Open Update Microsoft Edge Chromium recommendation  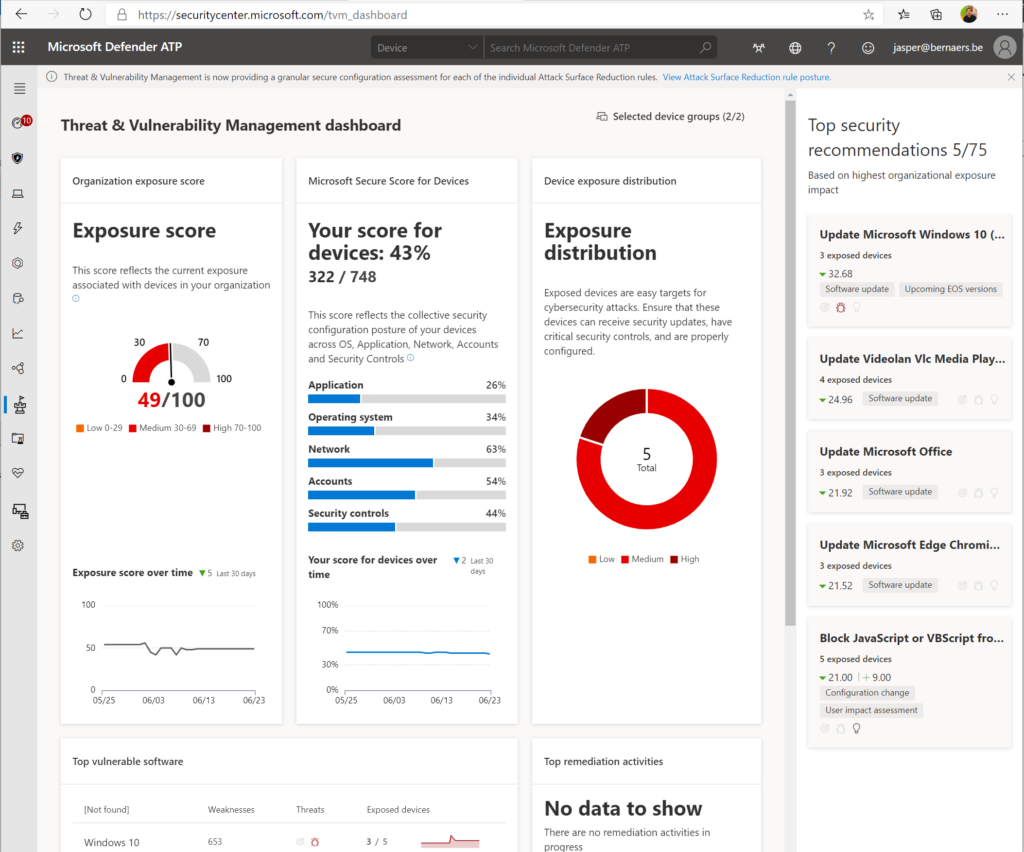point(909,565)
